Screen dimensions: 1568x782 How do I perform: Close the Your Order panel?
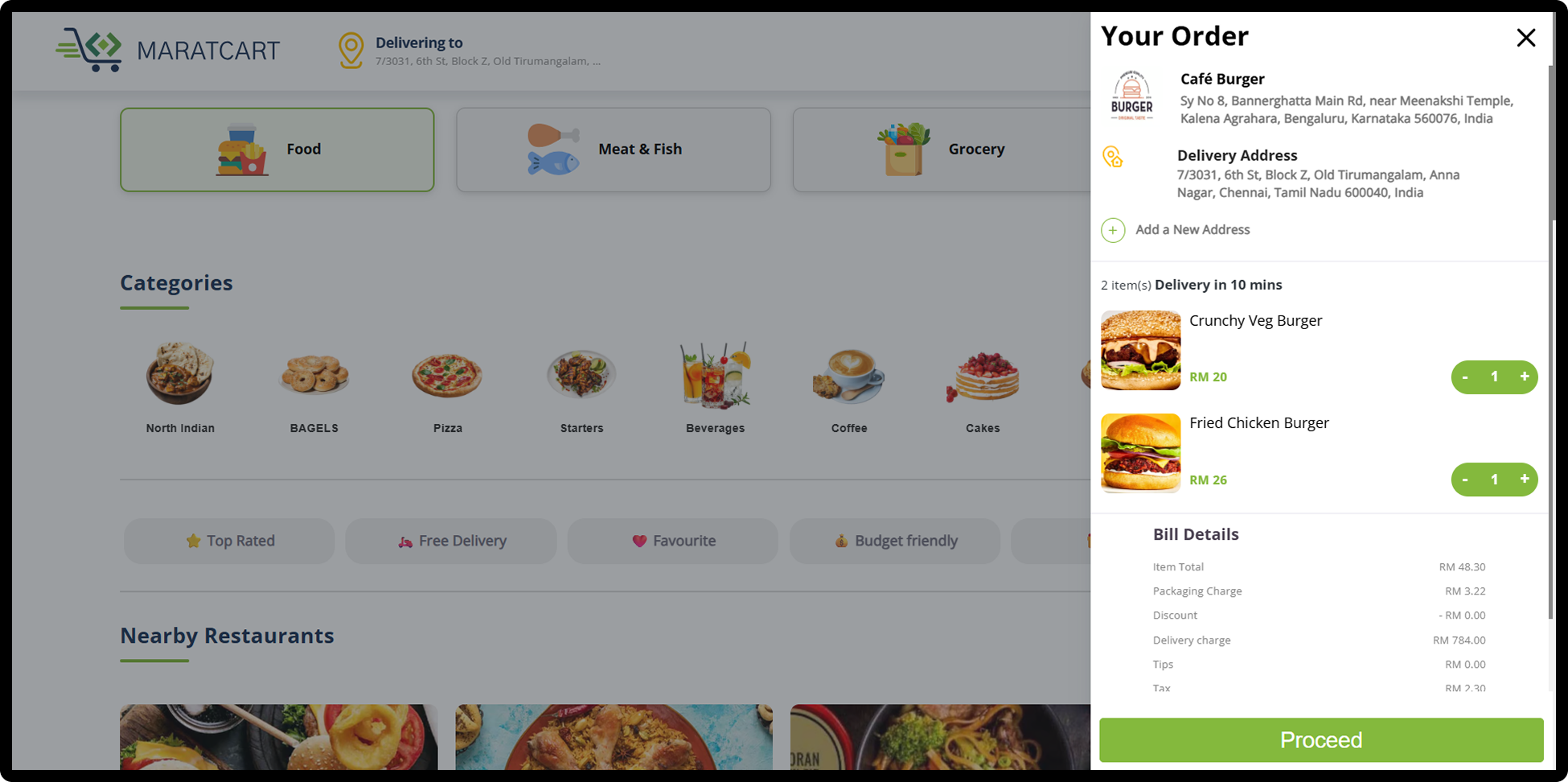(x=1525, y=38)
